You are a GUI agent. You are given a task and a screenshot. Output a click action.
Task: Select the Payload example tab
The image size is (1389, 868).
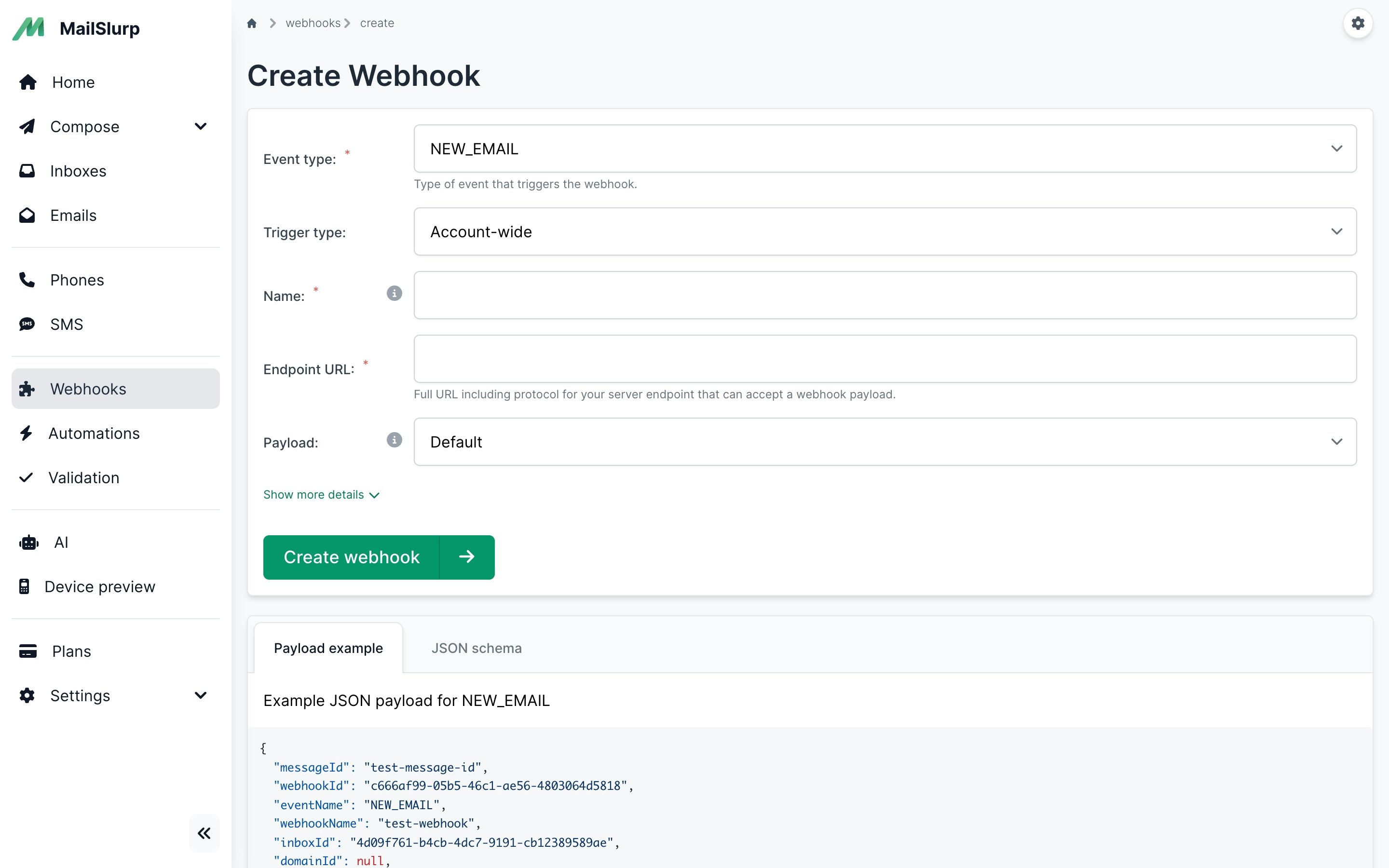(x=328, y=648)
